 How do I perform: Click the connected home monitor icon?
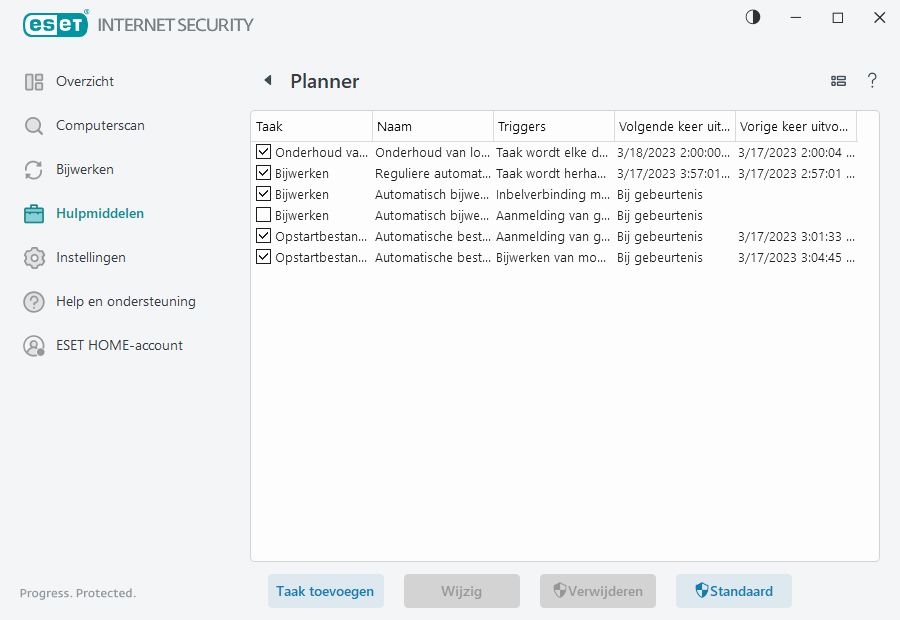[x=838, y=81]
